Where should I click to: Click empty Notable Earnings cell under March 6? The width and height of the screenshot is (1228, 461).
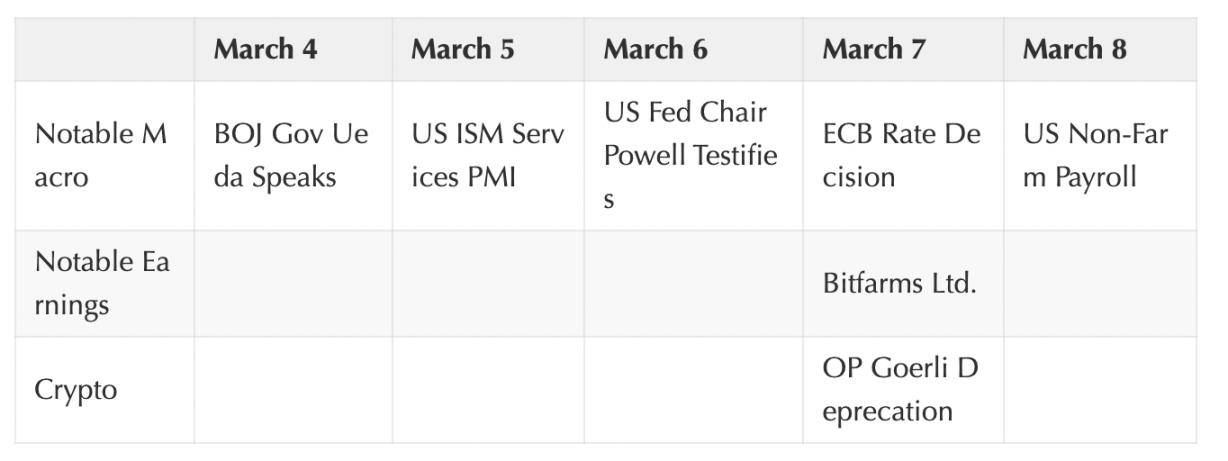pyautogui.click(x=692, y=283)
